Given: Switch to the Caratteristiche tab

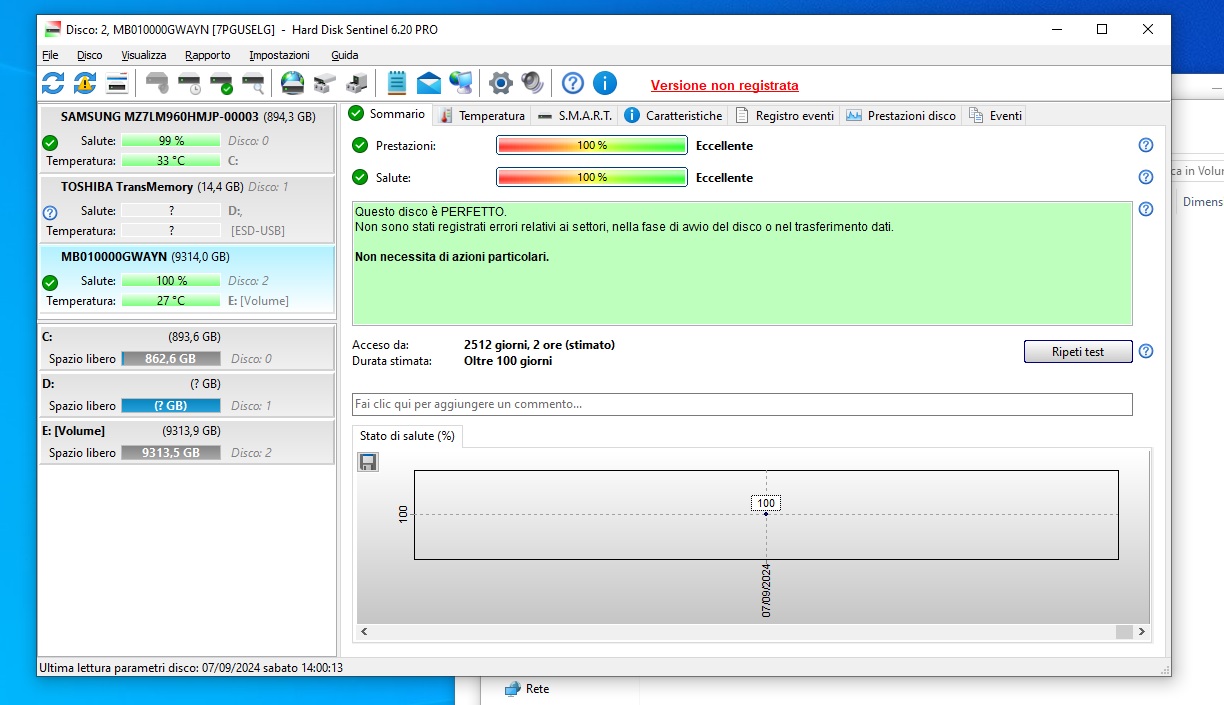Looking at the screenshot, I should (x=673, y=116).
